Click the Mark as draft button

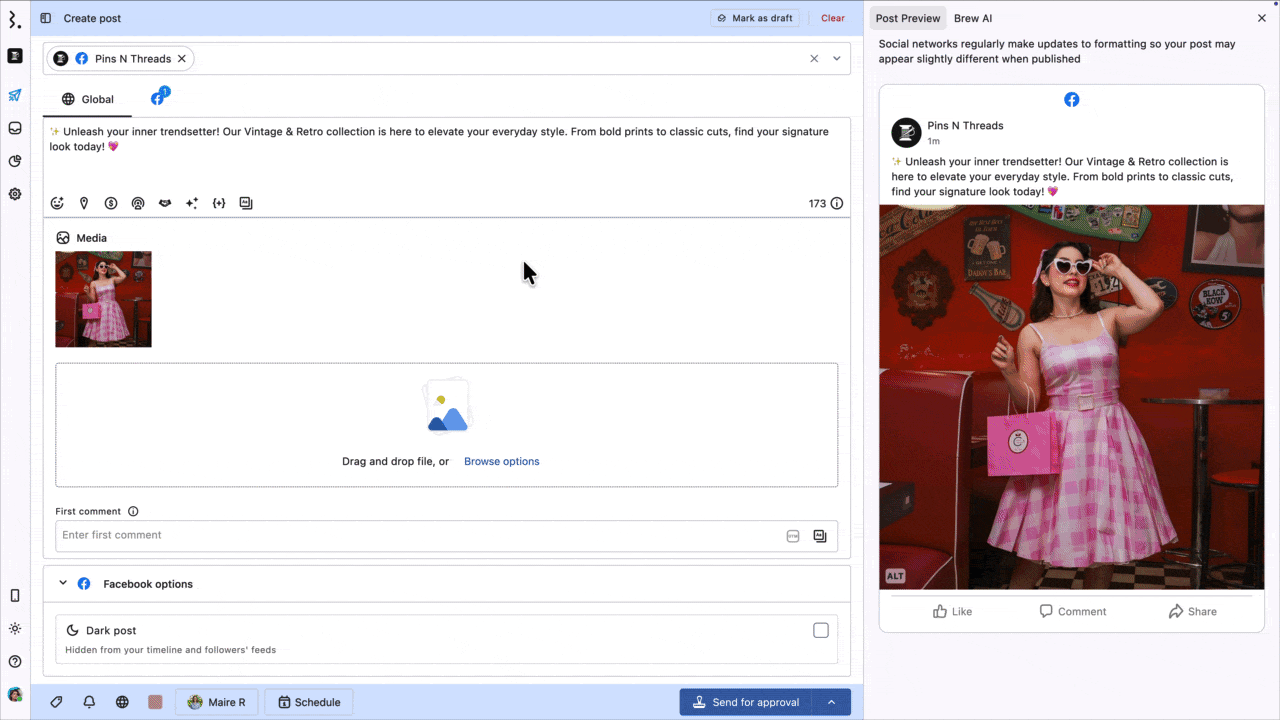pyautogui.click(x=755, y=18)
